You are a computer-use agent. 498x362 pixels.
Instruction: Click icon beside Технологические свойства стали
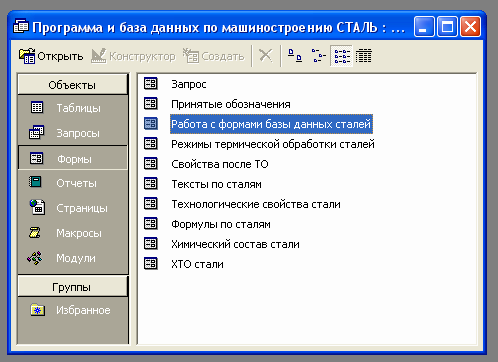click(x=150, y=203)
